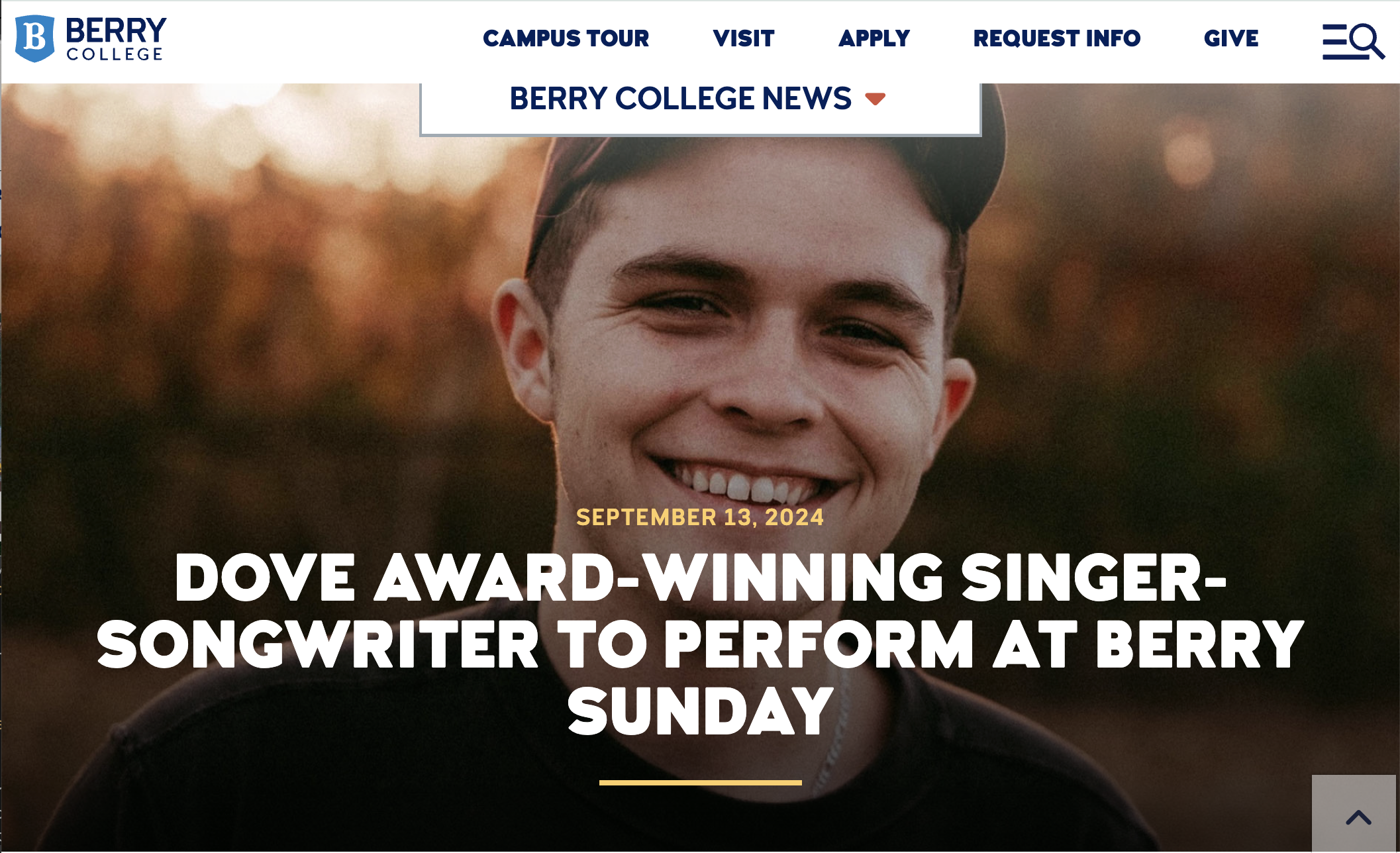1400x853 pixels.
Task: Click the COLLEGE subtext under the BERRY wordmark
Action: [115, 54]
